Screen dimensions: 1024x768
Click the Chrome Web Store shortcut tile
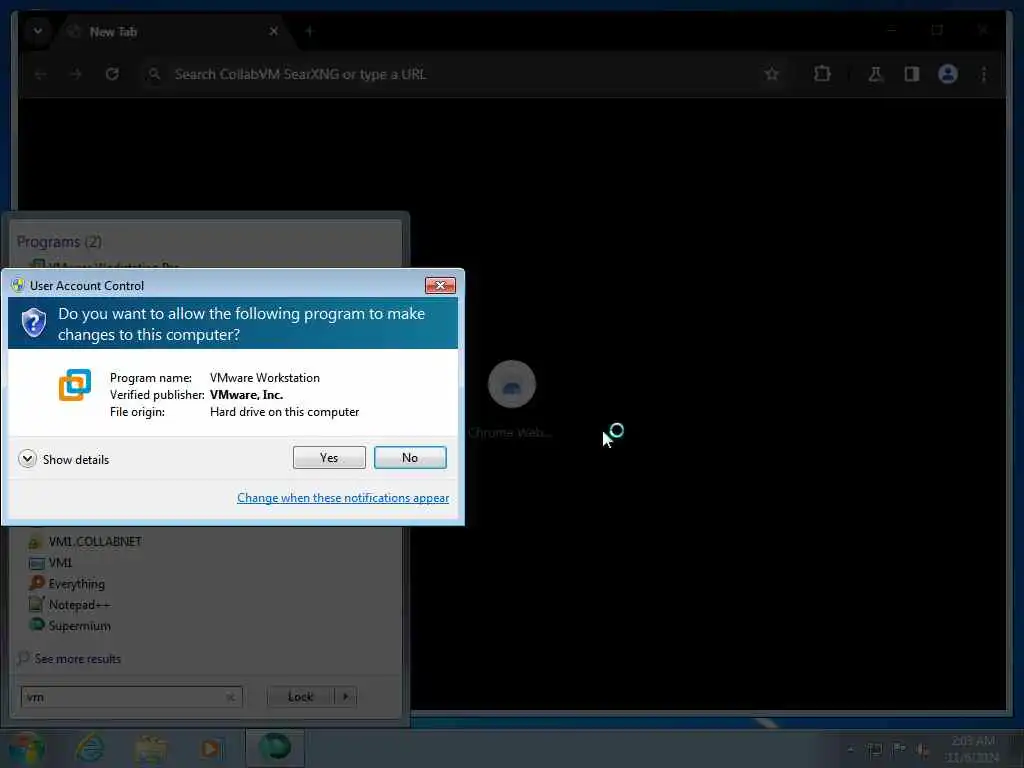(511, 398)
